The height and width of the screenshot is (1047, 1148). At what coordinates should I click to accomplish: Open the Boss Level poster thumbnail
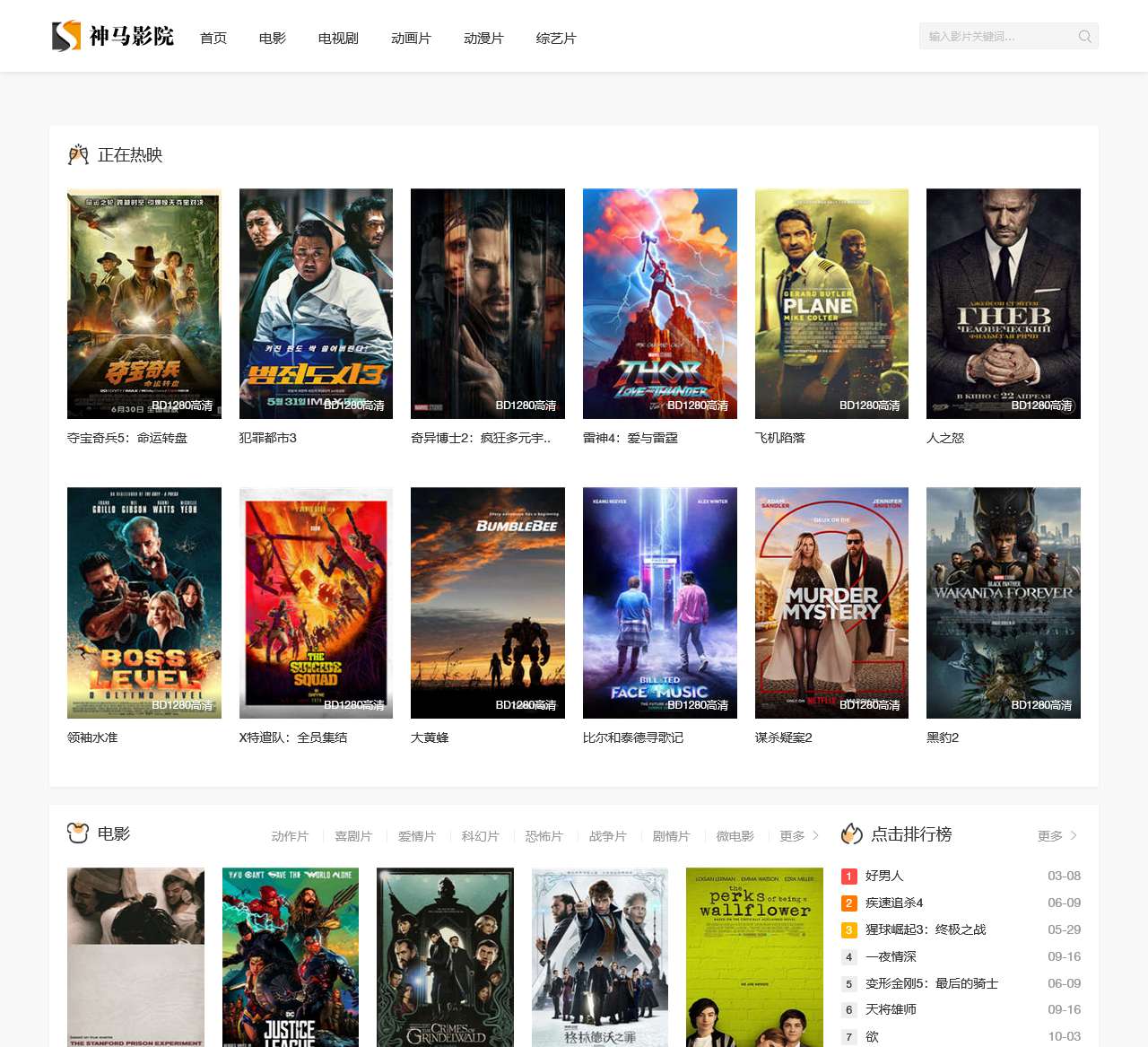pyautogui.click(x=144, y=603)
